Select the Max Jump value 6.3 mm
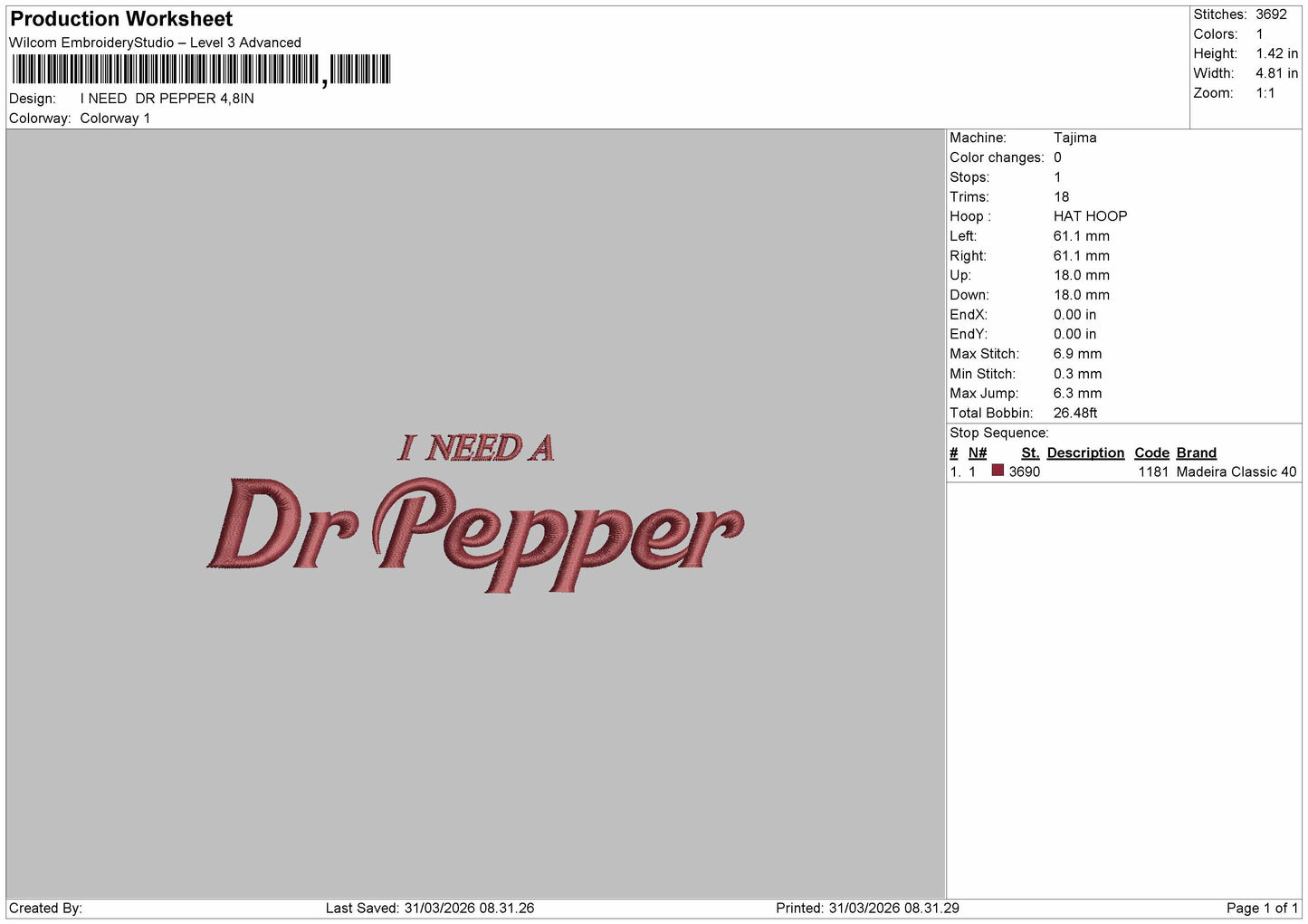The height and width of the screenshot is (924, 1308). [1077, 394]
